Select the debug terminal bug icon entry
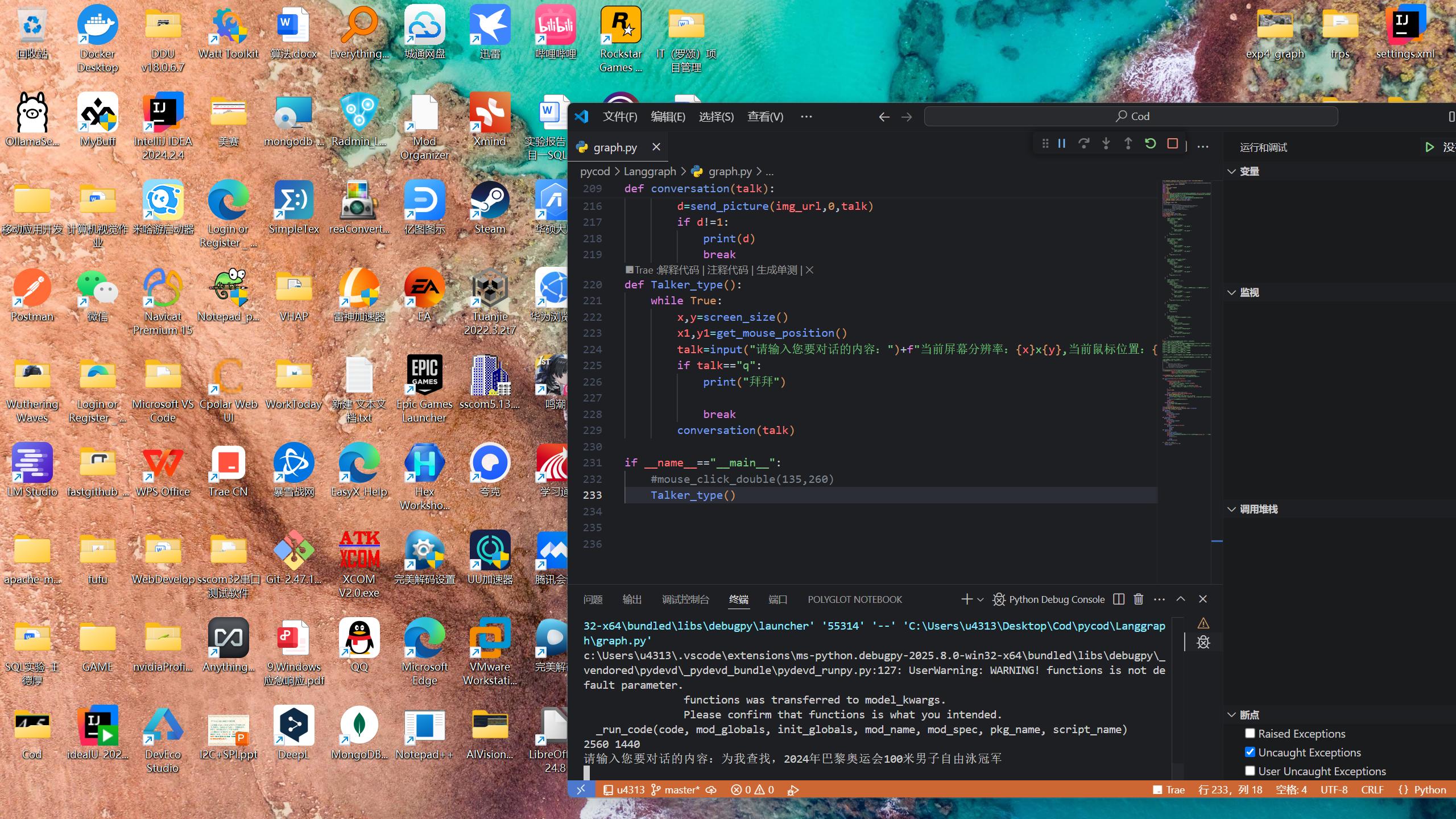The image size is (1456, 819). pyautogui.click(x=1203, y=642)
